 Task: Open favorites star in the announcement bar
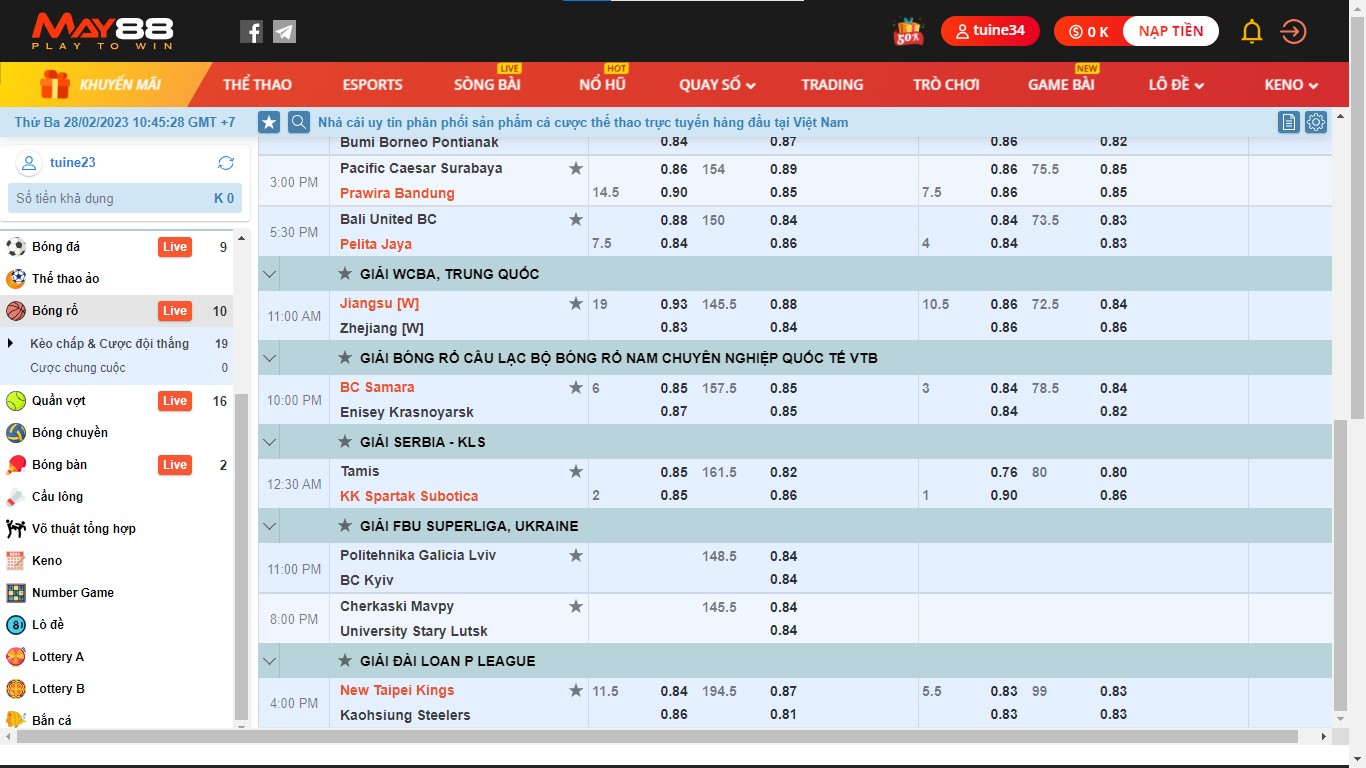[269, 122]
